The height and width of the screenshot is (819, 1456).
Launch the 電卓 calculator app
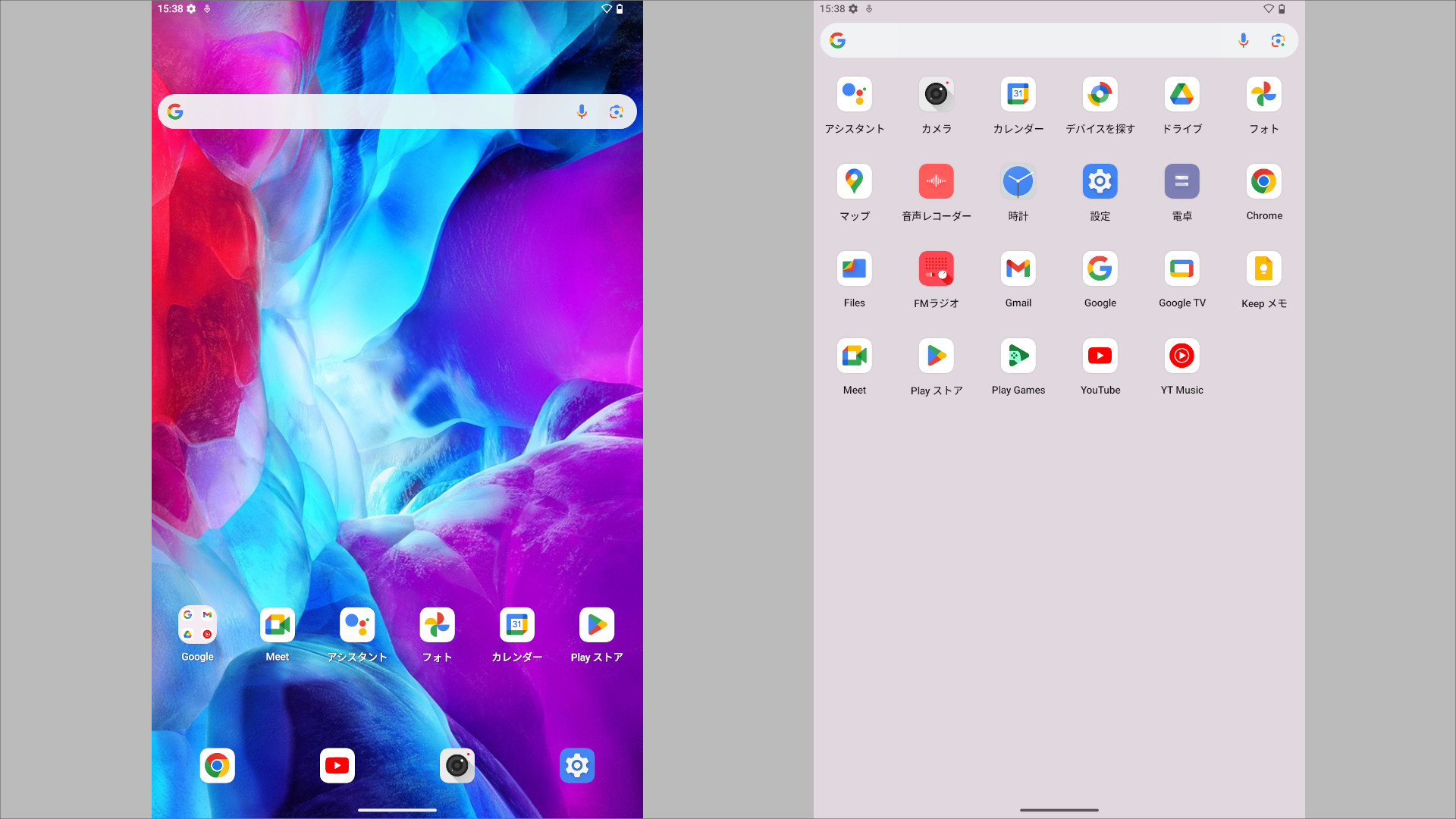point(1181,182)
